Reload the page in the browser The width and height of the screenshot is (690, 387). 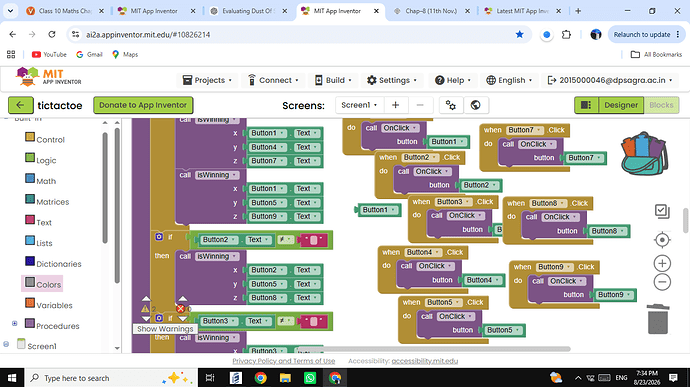tap(52, 34)
